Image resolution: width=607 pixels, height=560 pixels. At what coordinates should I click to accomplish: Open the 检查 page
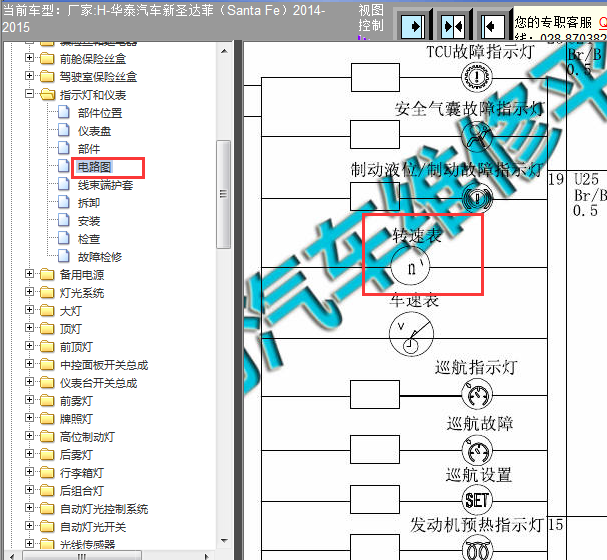click(89, 239)
